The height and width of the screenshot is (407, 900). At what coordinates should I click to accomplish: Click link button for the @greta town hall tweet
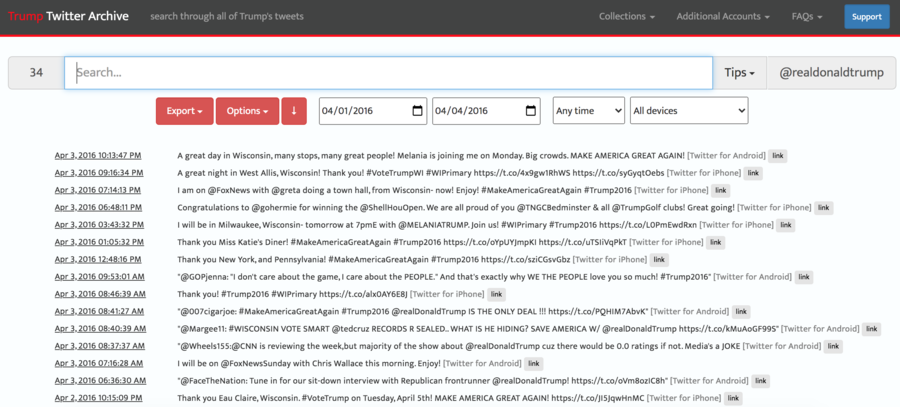(720, 191)
